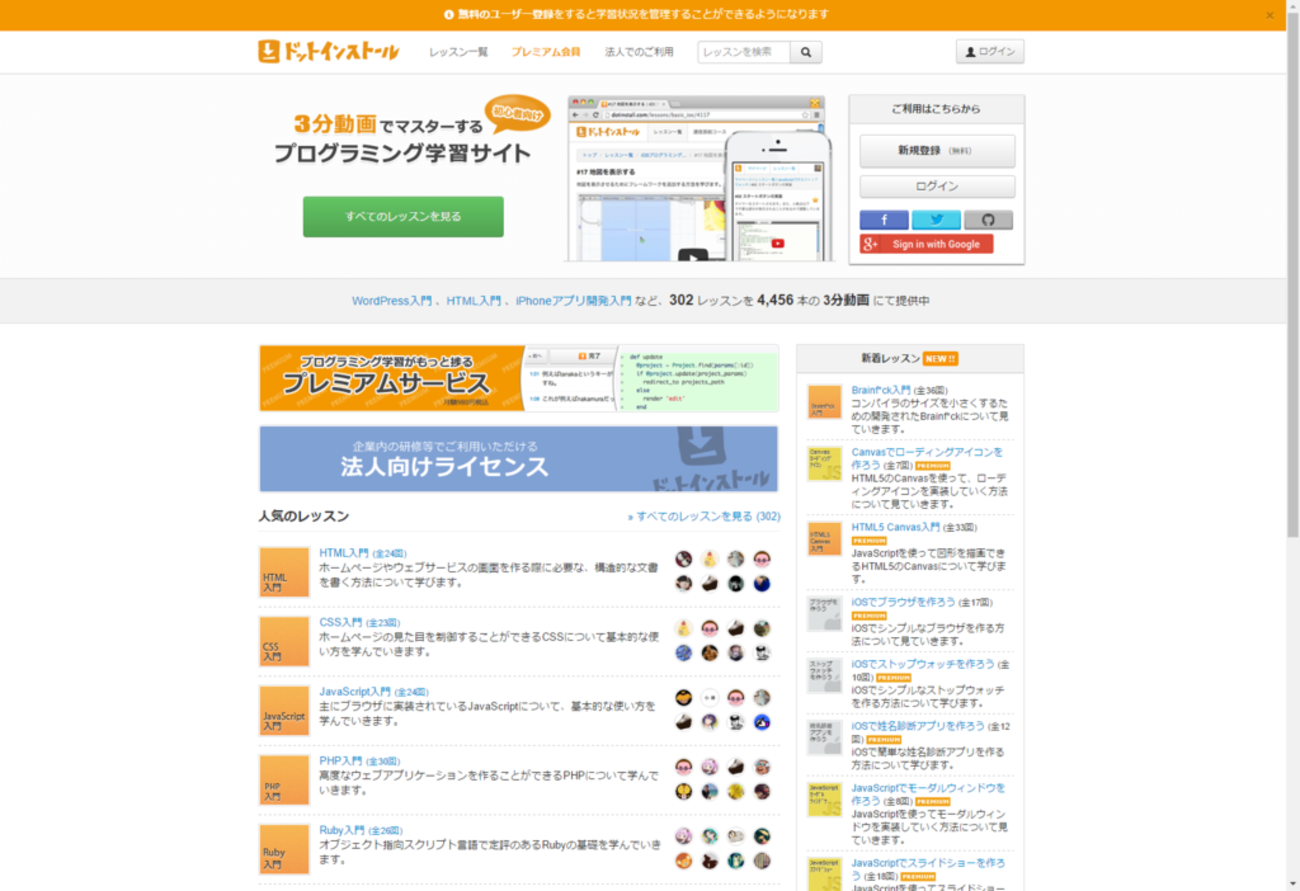Open the Ruby入門 lesson title

(x=342, y=831)
